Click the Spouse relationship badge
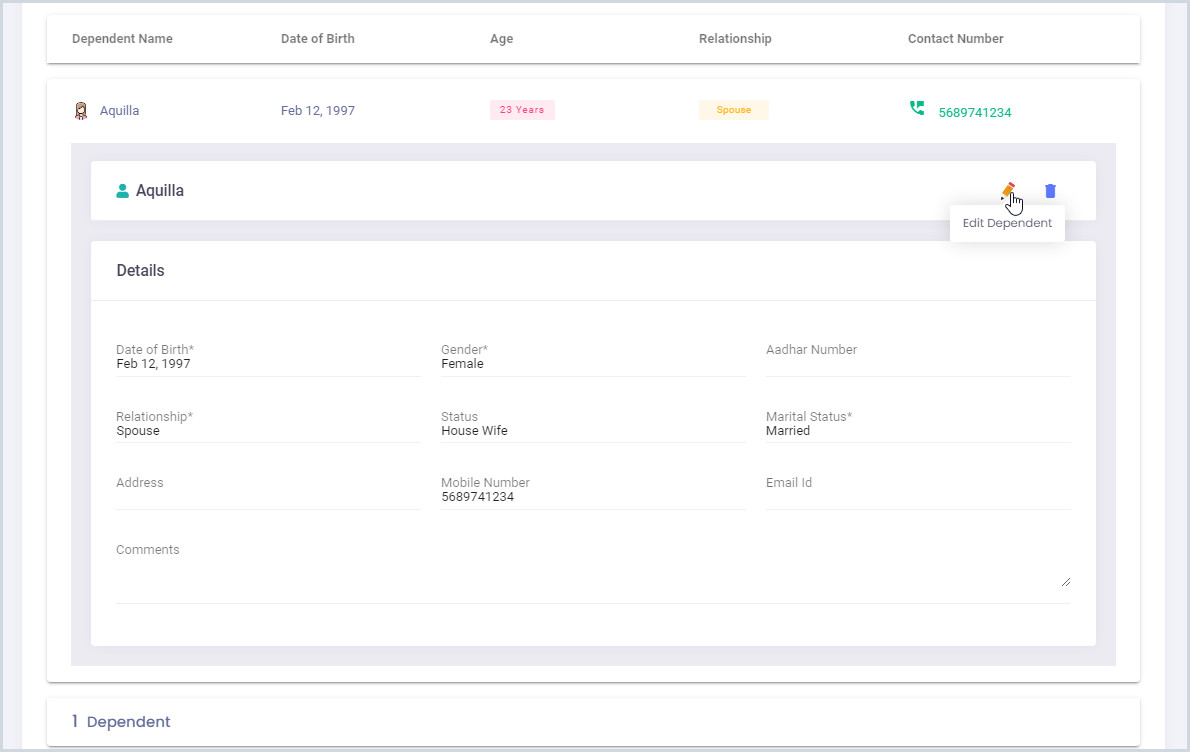This screenshot has width=1190, height=752. (x=734, y=110)
